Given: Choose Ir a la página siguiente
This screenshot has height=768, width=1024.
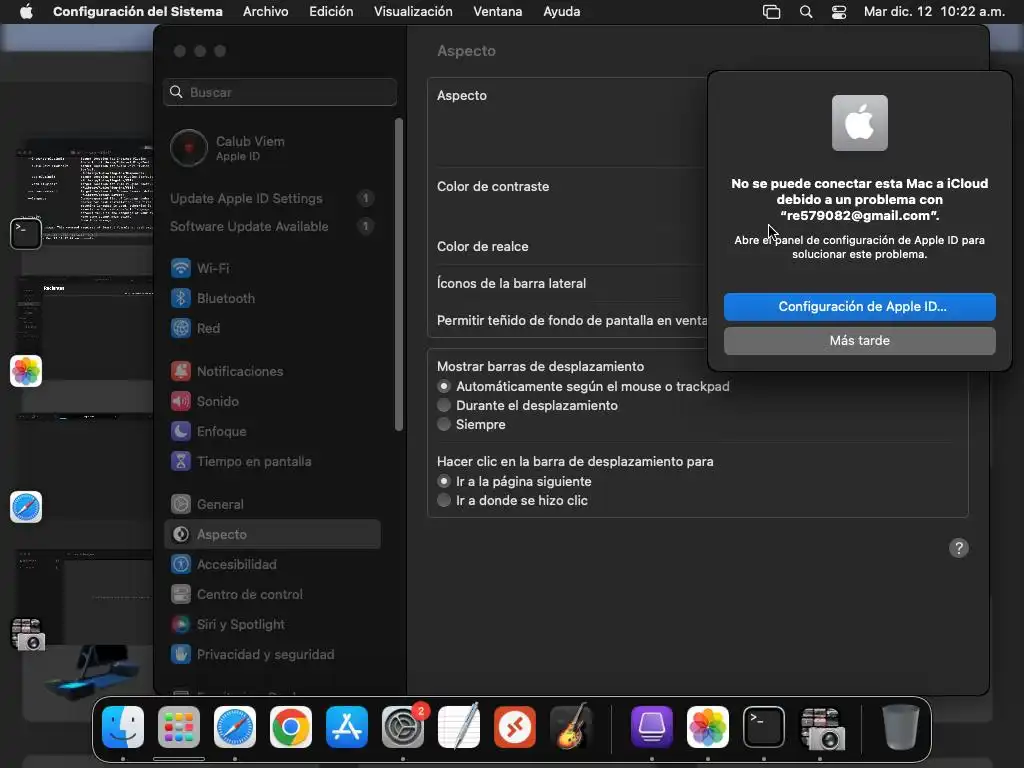Looking at the screenshot, I should tap(444, 481).
